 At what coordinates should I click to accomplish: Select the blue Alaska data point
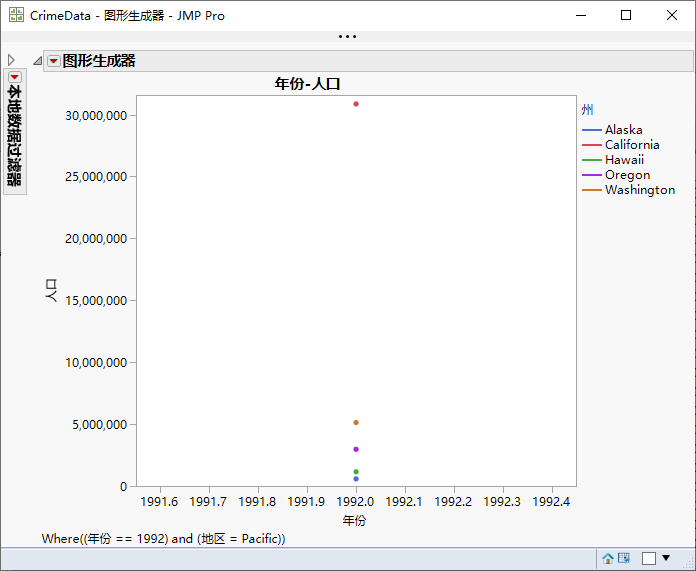point(356,479)
